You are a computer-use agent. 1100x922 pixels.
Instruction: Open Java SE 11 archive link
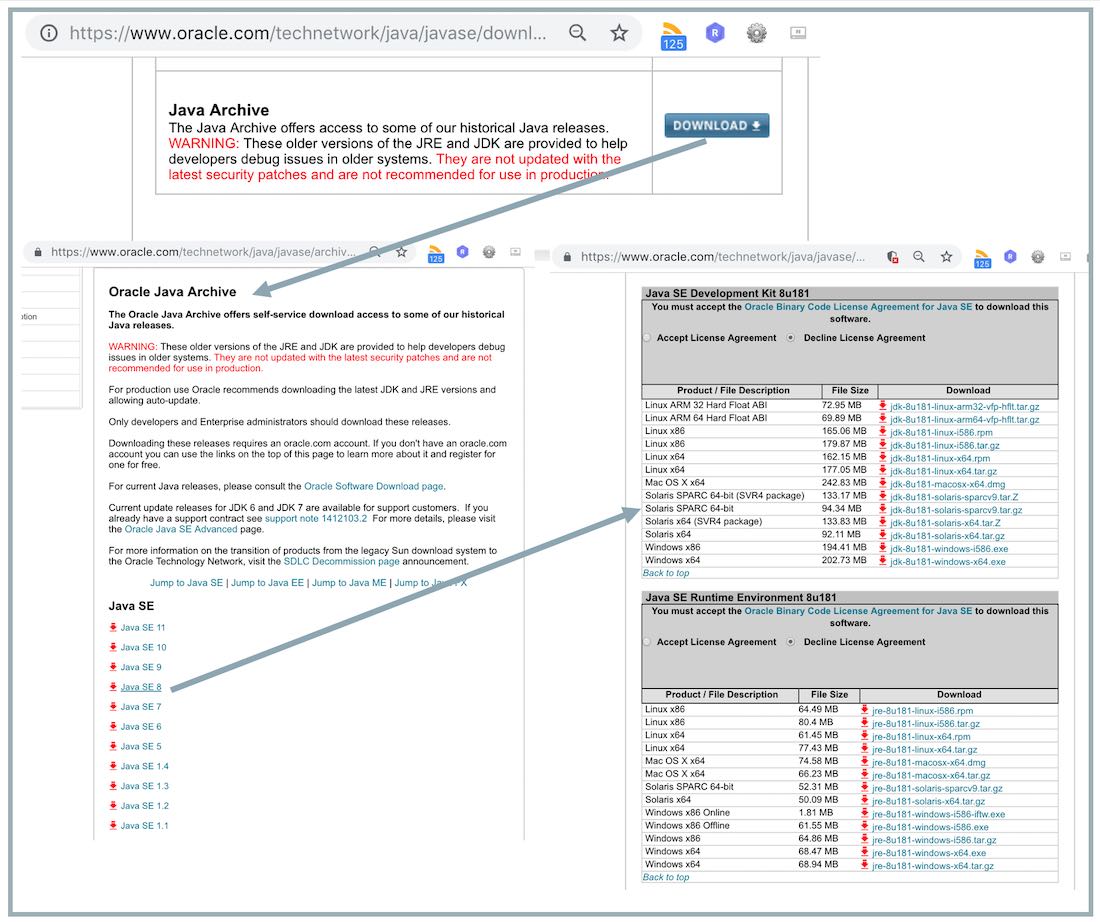pyautogui.click(x=142, y=628)
